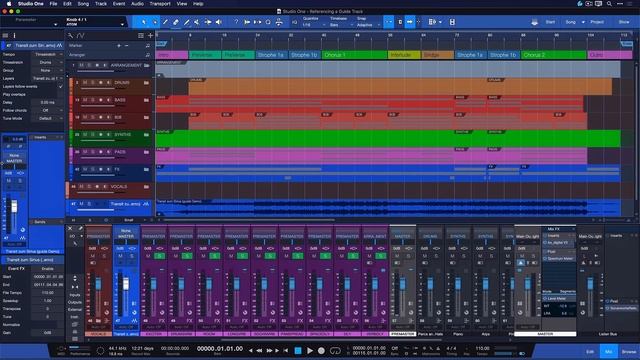Click the SYNTHS track folder icon
The width and height of the screenshot is (640, 360).
146,135
